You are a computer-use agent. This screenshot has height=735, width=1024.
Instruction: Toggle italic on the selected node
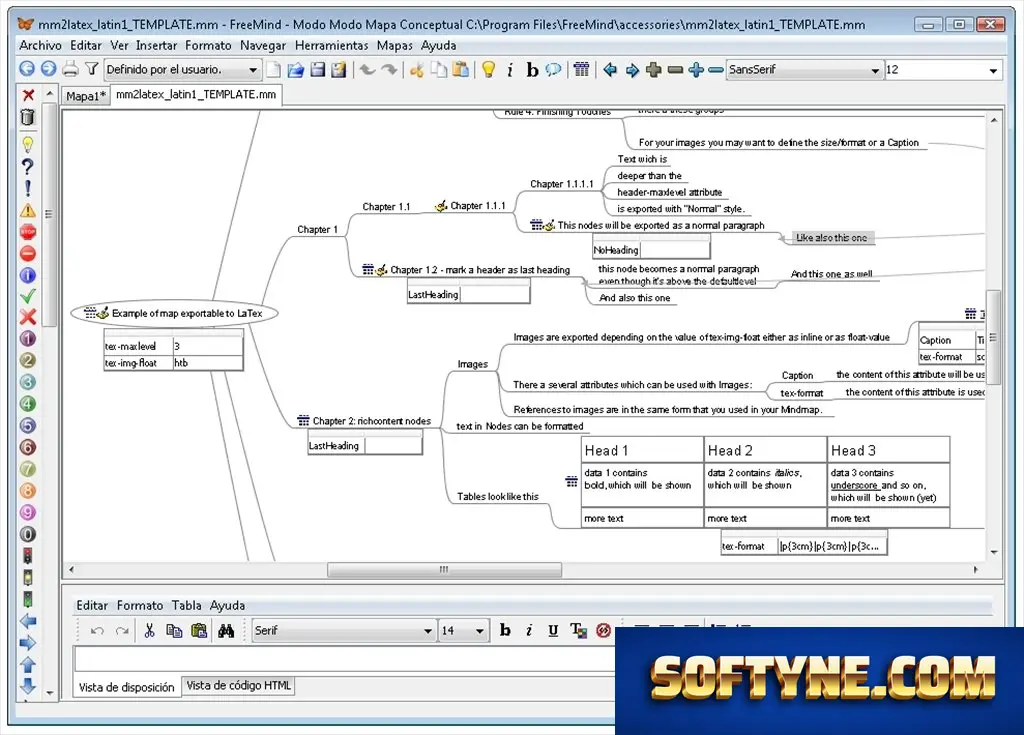click(510, 69)
